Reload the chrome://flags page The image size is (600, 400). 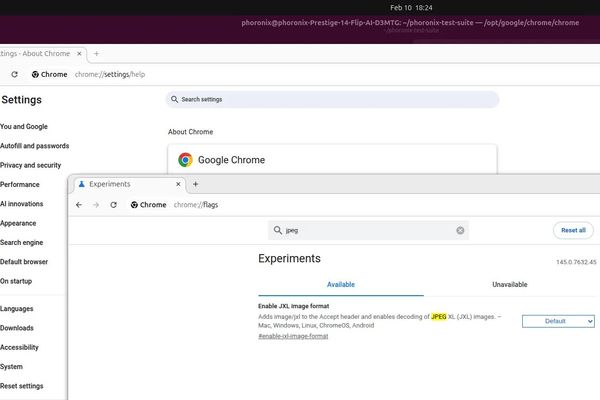[113, 205]
